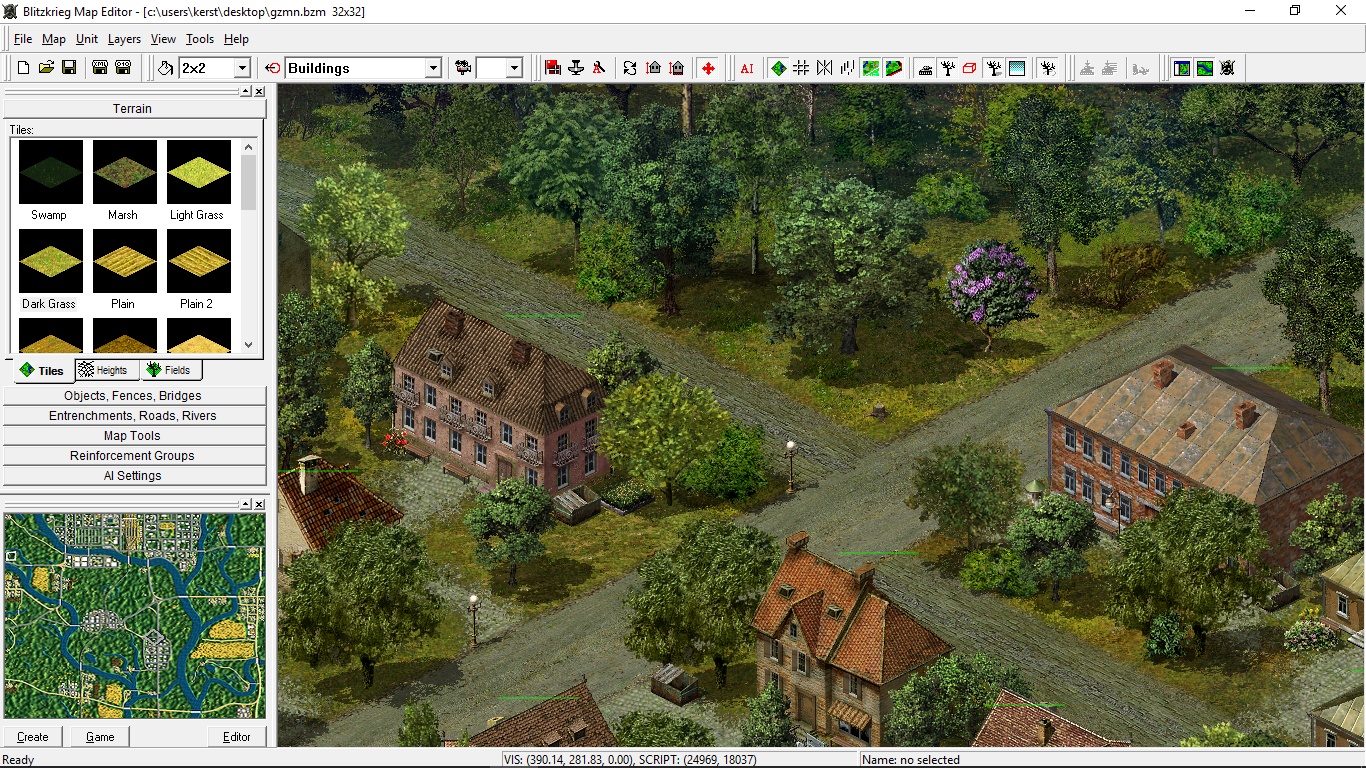Image resolution: width=1366 pixels, height=768 pixels.
Task: Open the View menu
Action: click(x=163, y=39)
